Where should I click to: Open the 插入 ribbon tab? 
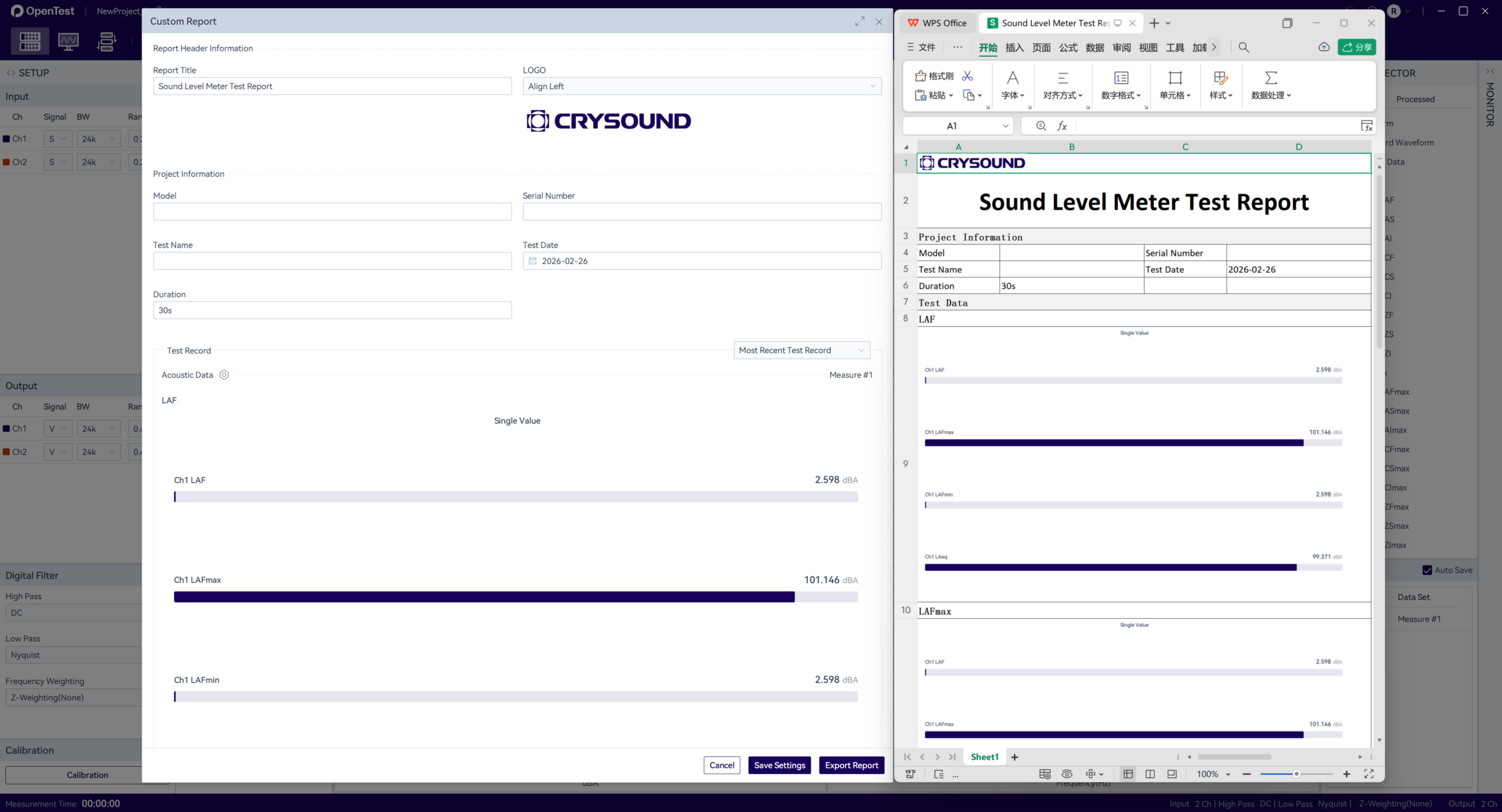point(1014,48)
